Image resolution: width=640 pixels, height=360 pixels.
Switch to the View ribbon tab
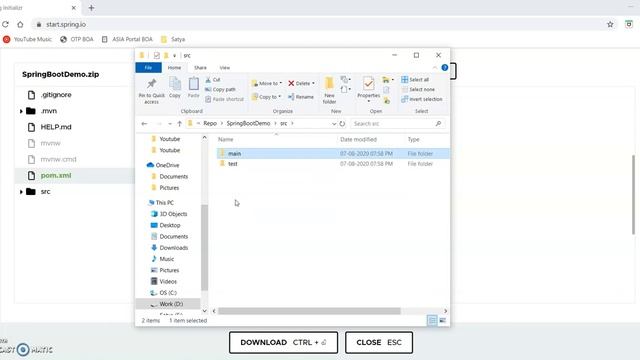pyautogui.click(x=224, y=68)
